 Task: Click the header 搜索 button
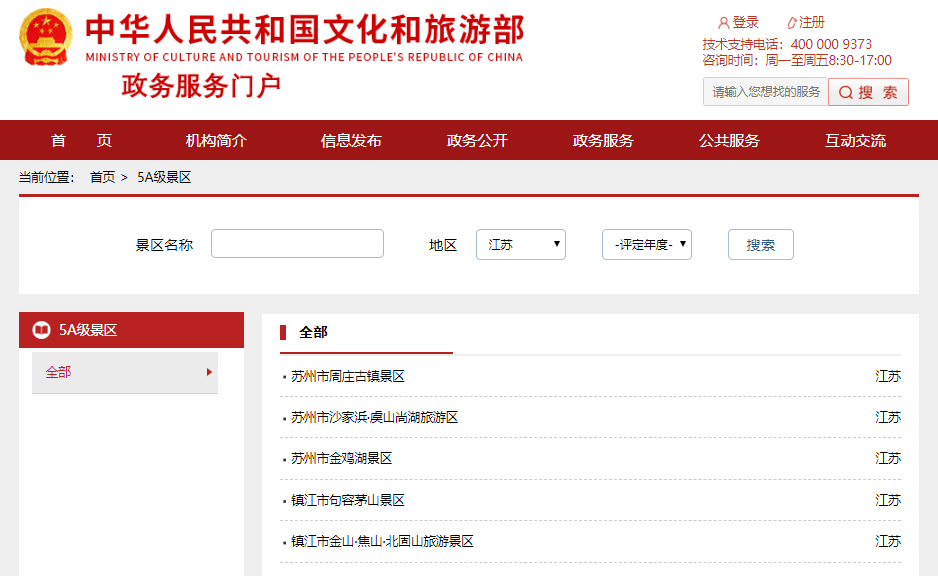869,92
